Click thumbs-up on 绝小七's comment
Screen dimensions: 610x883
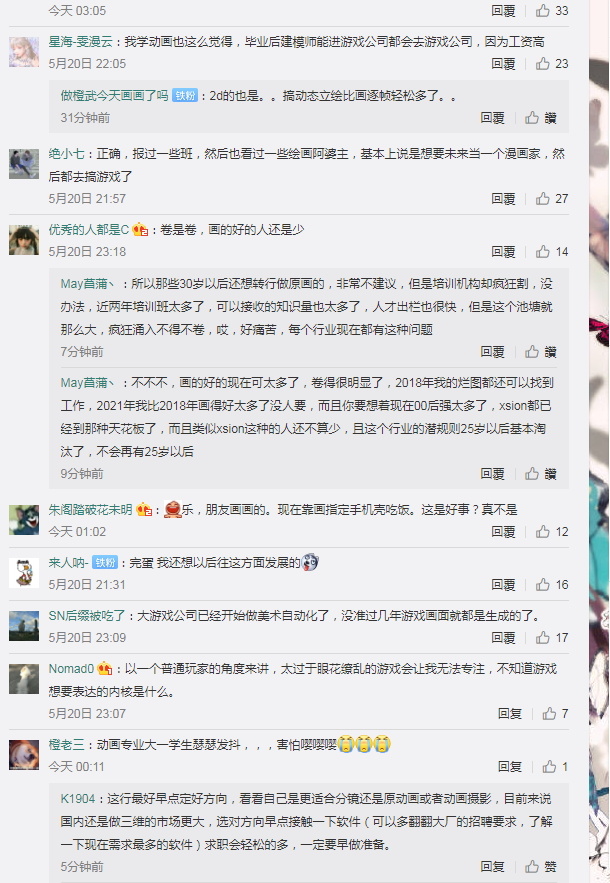[551, 199]
